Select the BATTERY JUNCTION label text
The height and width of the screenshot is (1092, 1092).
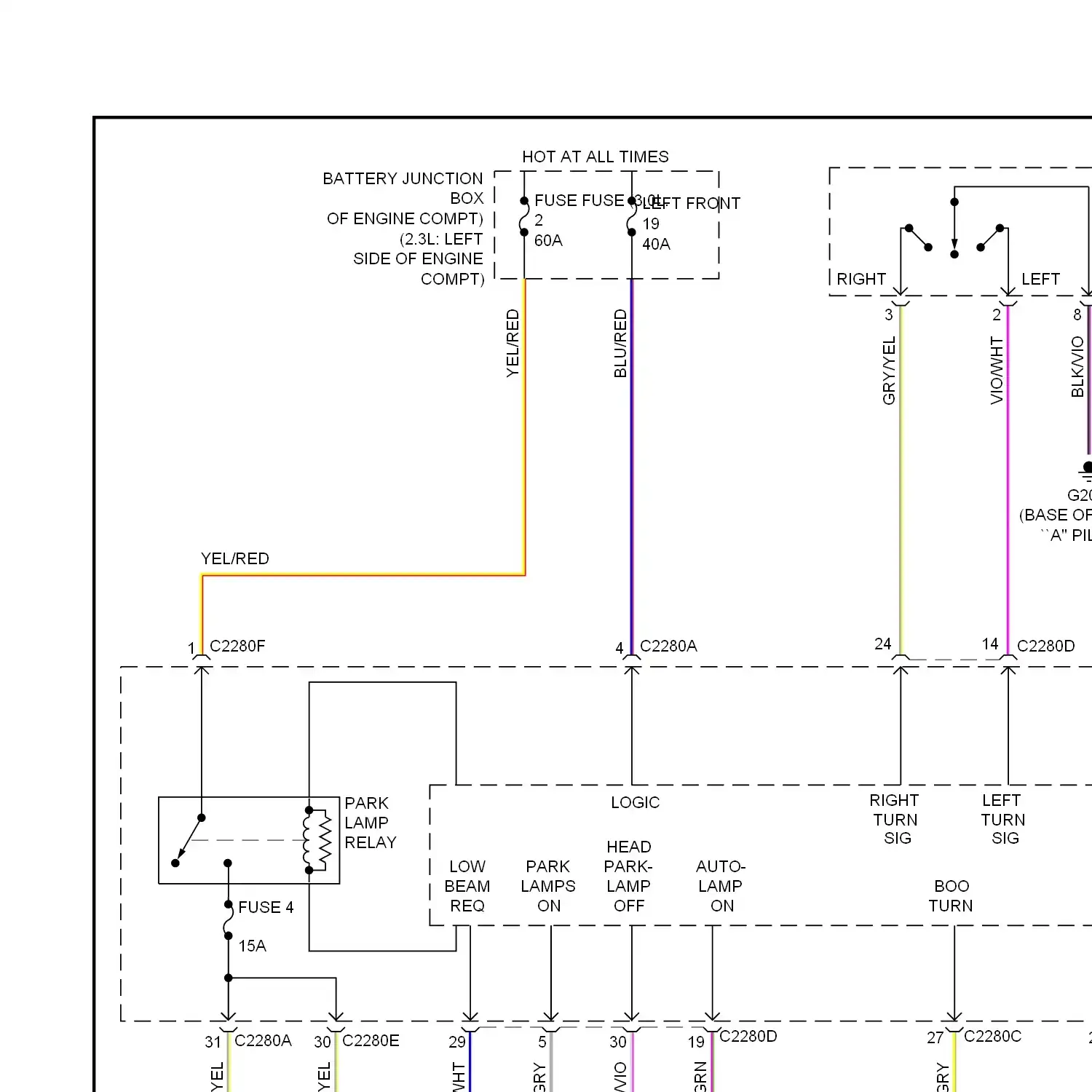coord(403,178)
